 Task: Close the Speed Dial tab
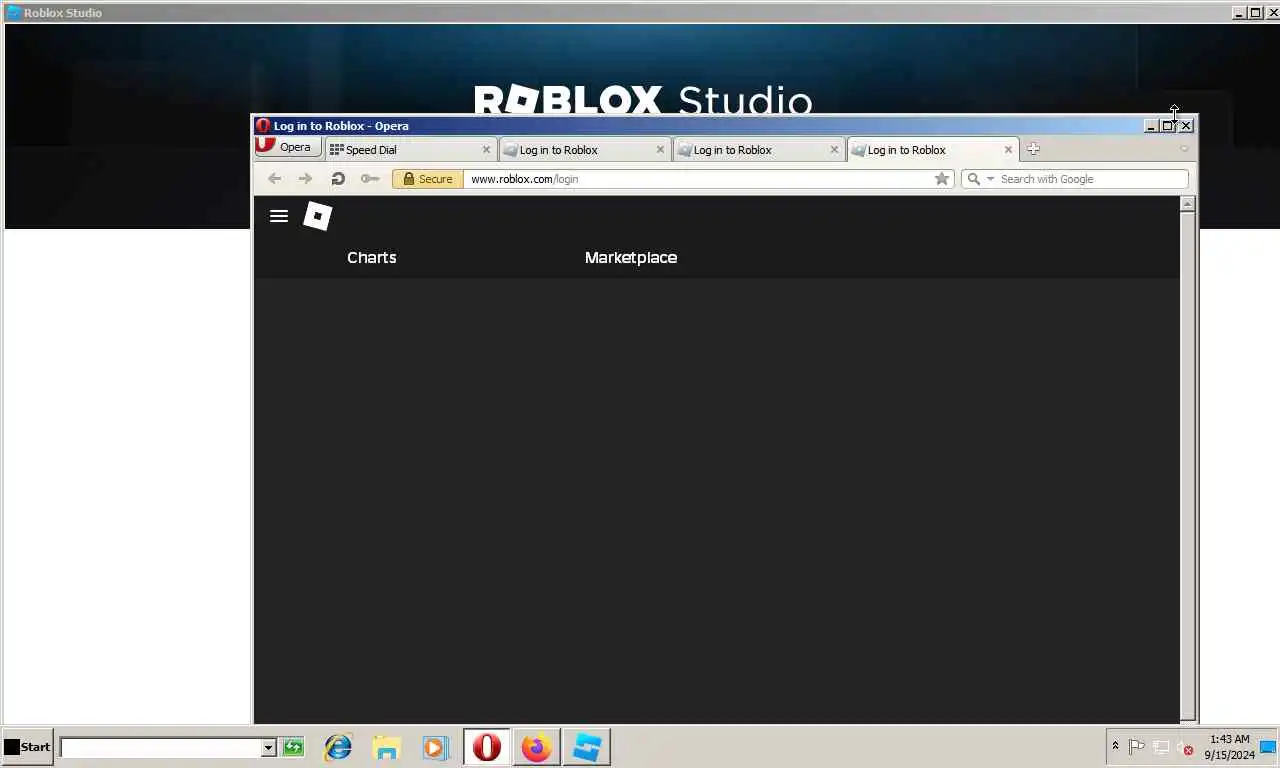click(487, 150)
